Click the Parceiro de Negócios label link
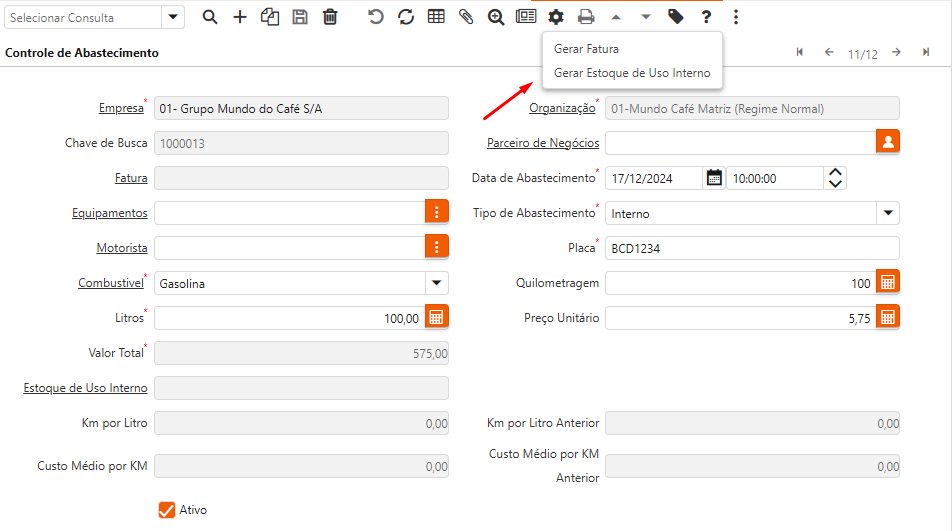 [x=543, y=143]
